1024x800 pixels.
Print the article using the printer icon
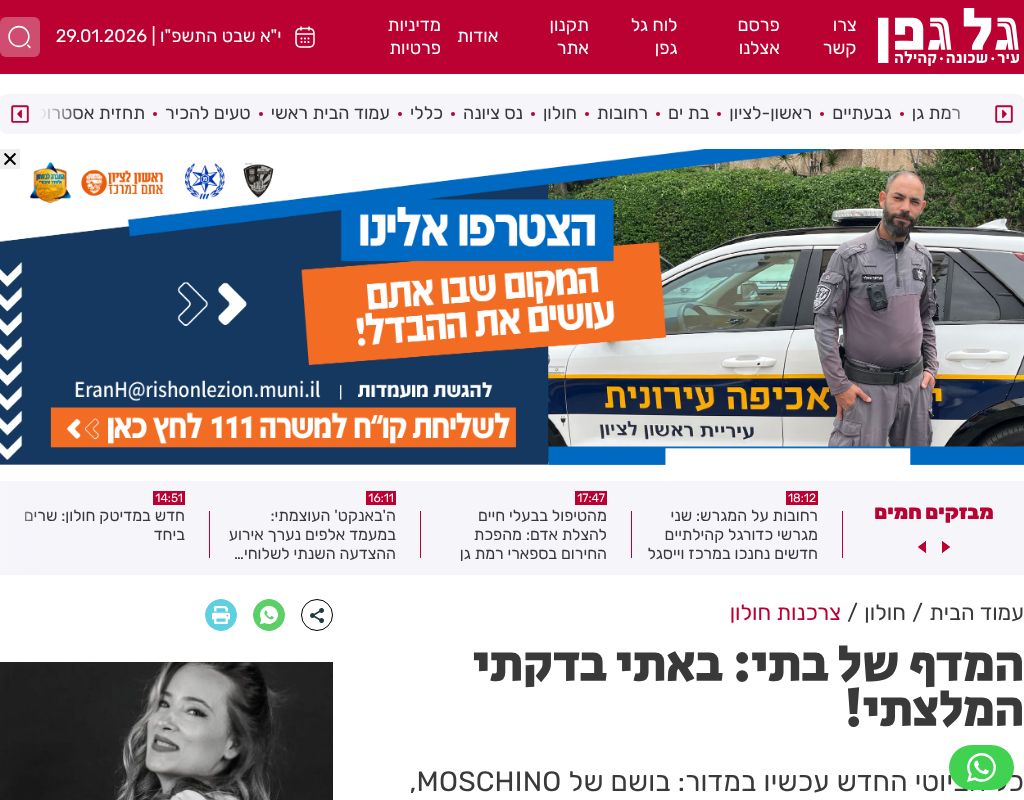[x=221, y=615]
